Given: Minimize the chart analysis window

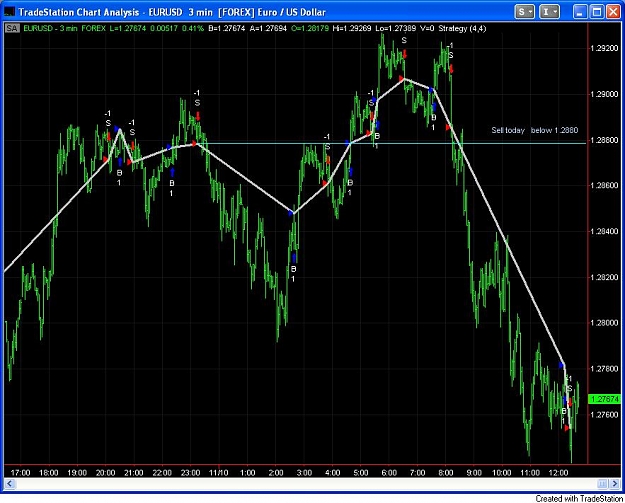Looking at the screenshot, I should 581,12.
